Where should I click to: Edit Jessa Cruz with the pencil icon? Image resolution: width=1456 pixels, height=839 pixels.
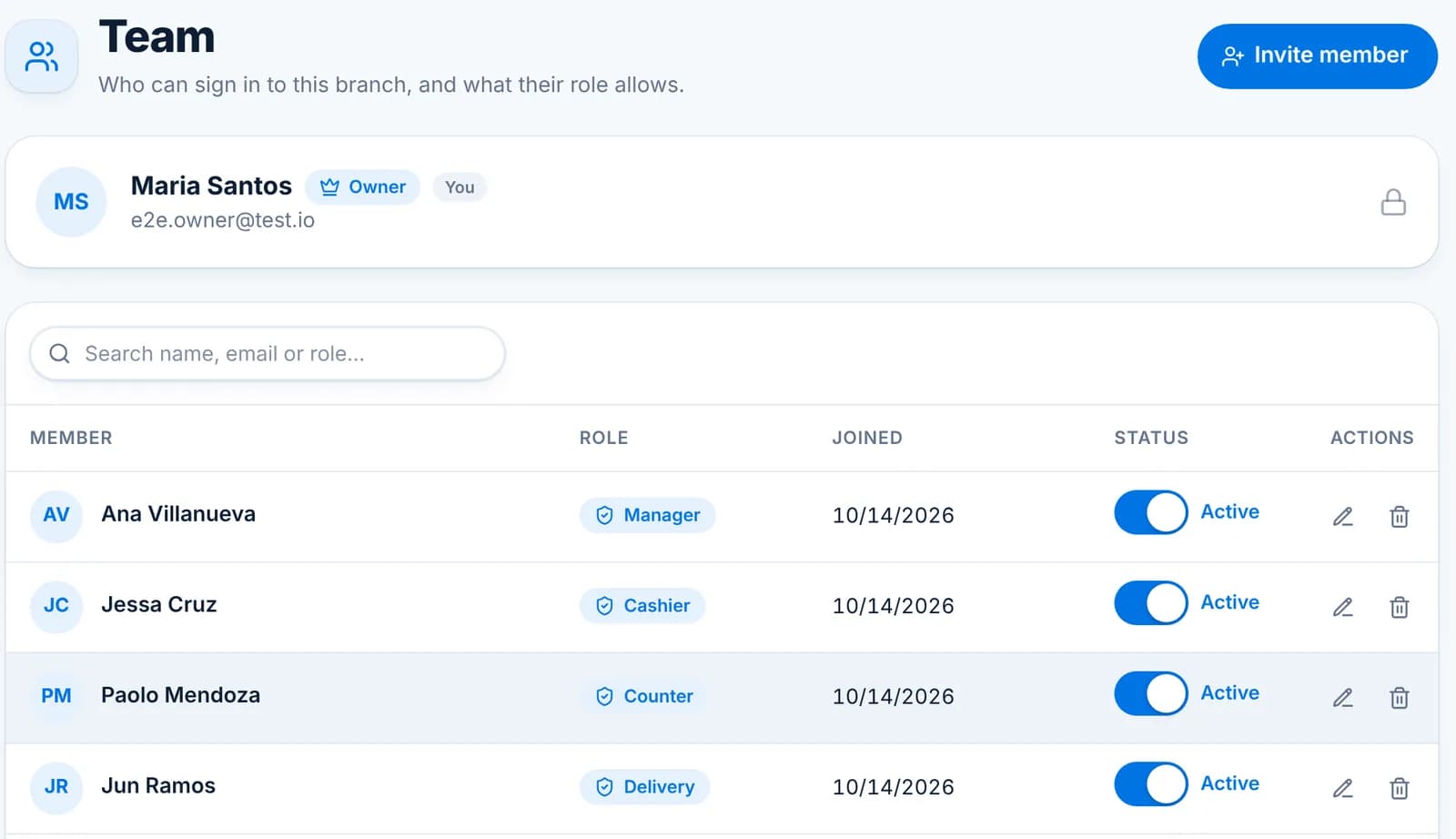[x=1343, y=607]
